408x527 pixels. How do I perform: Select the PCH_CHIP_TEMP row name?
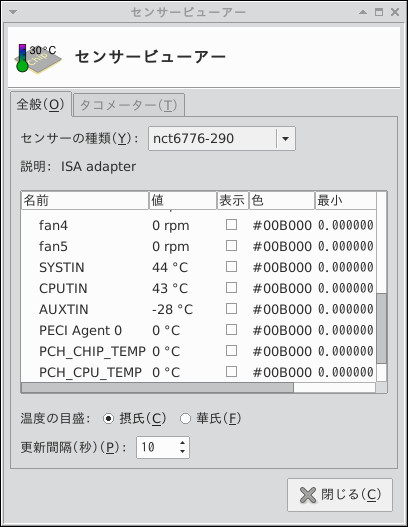pos(92,352)
